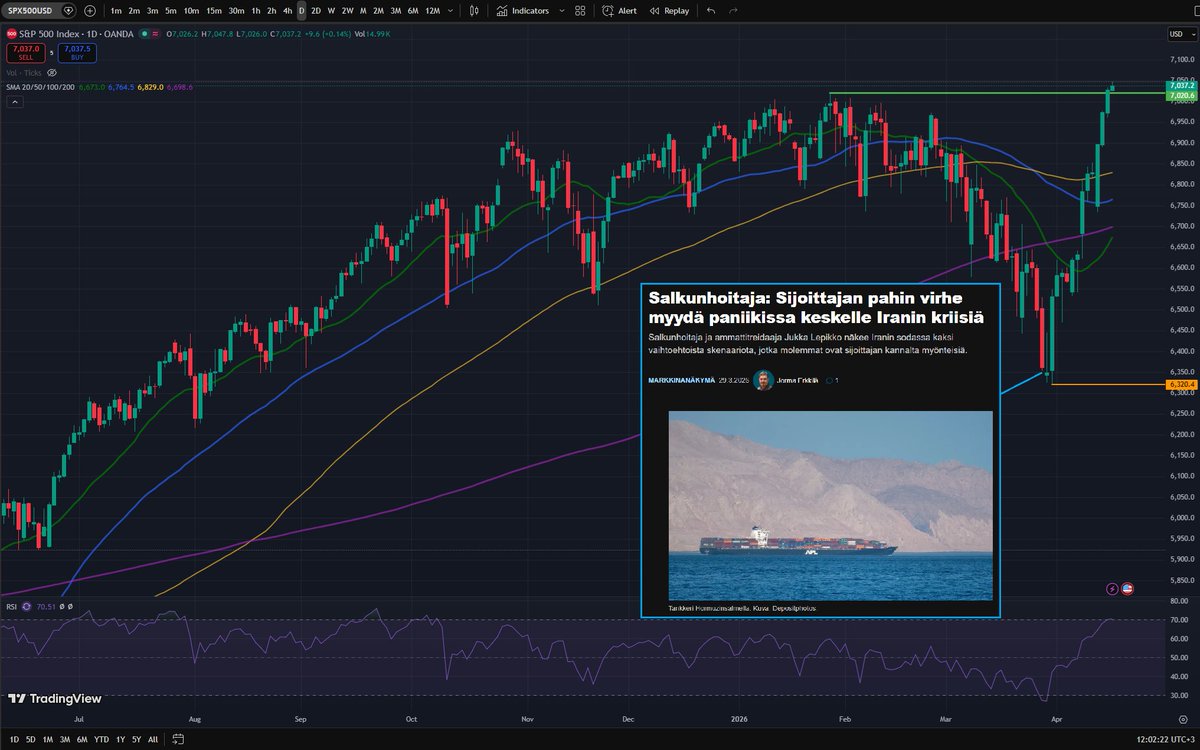Click the article headline about Iranin kriisiä
This screenshot has height=750, width=1200.
tap(816, 308)
